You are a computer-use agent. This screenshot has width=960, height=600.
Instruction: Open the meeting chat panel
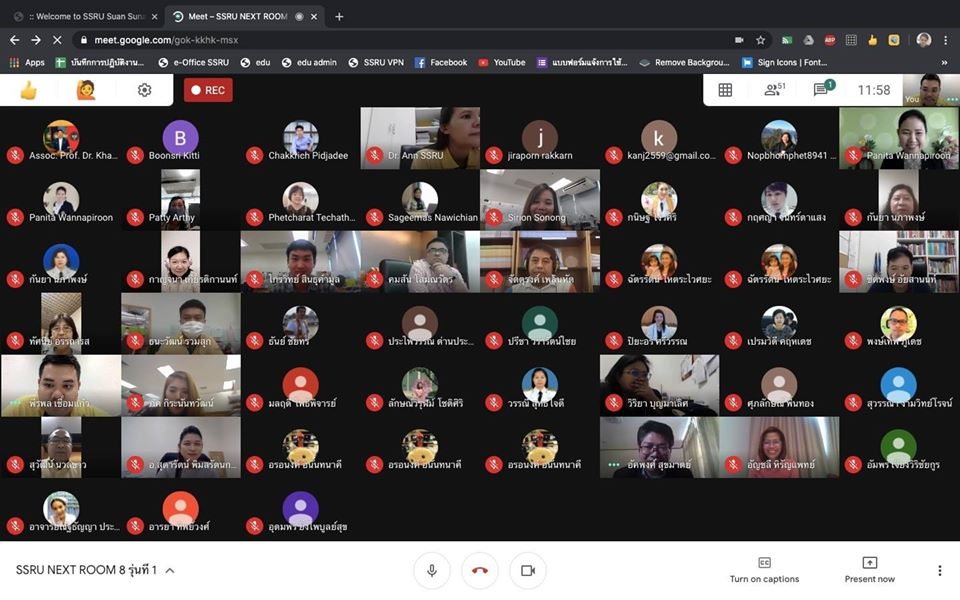click(x=821, y=90)
